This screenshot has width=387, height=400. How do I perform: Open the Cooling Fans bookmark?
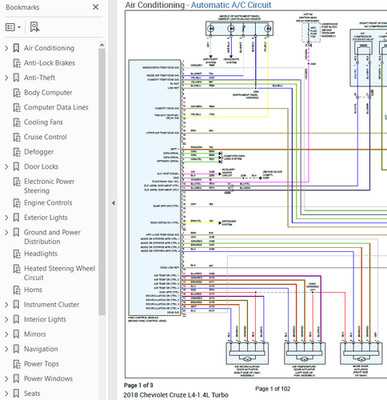click(x=43, y=122)
